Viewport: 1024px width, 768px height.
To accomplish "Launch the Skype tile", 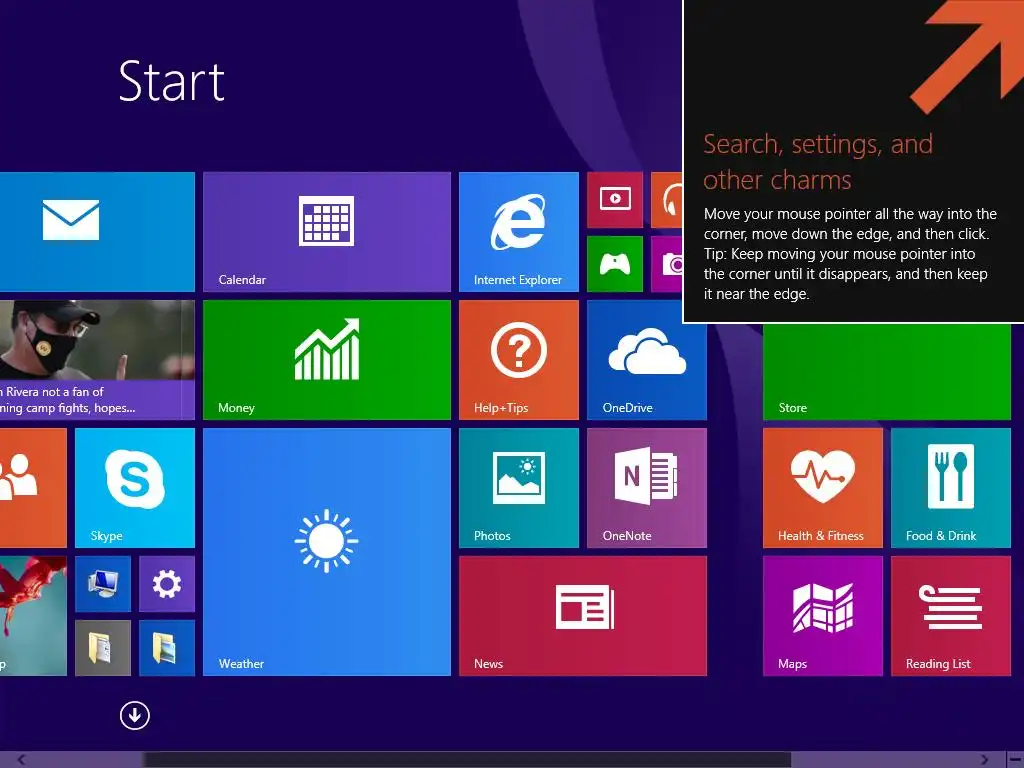I will (135, 488).
